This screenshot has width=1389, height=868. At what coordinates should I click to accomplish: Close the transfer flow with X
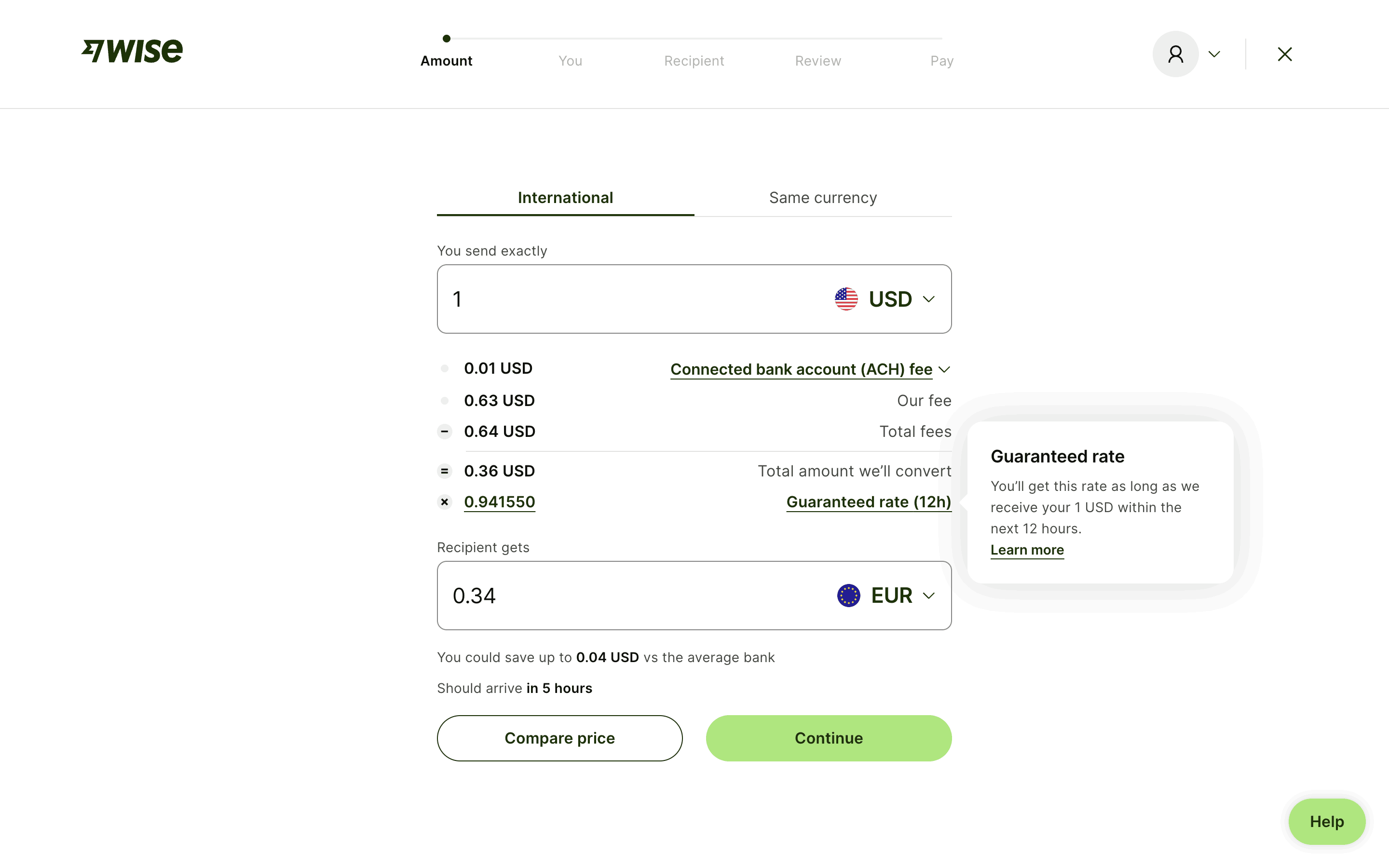(1284, 54)
